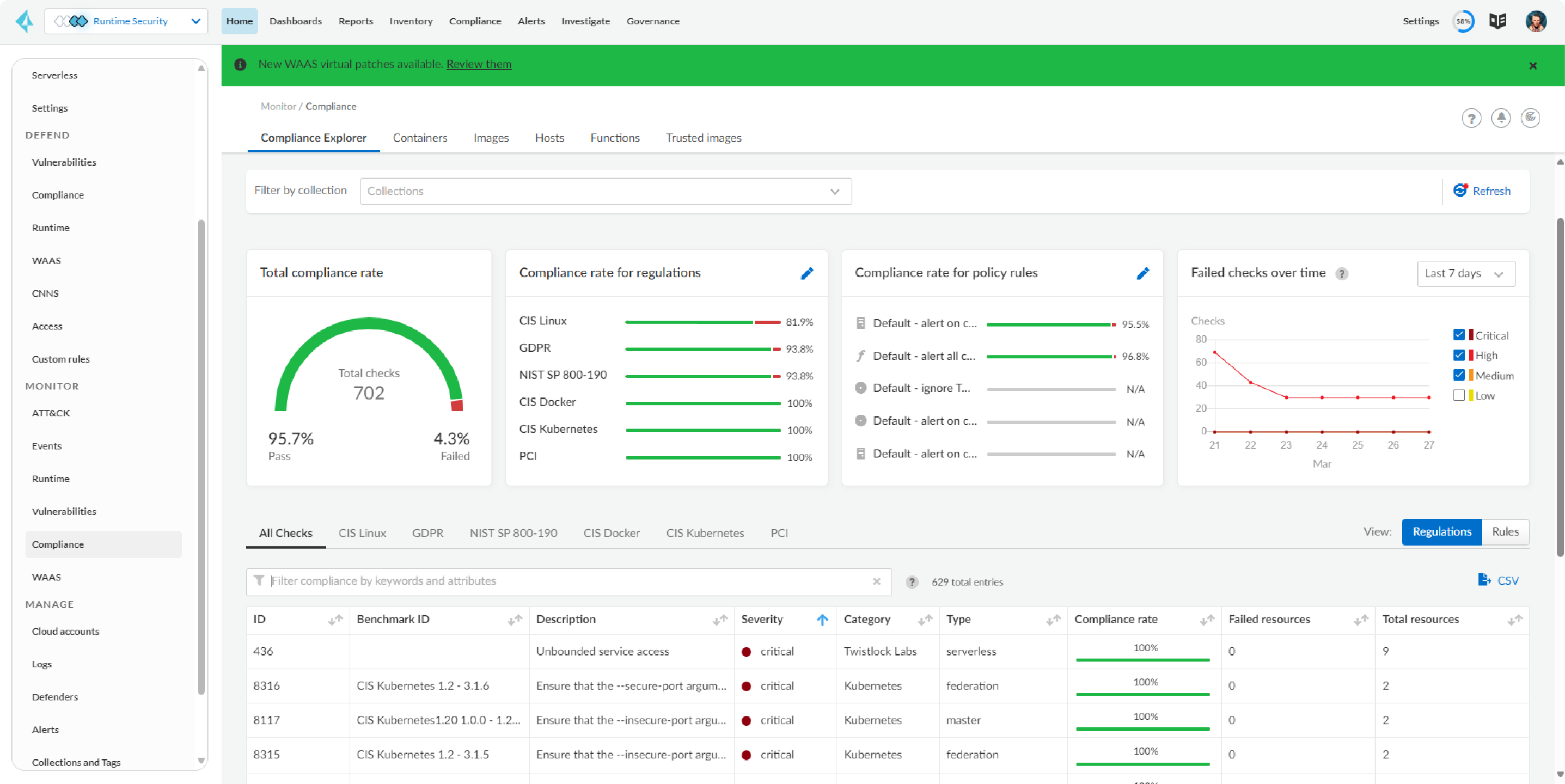The image size is (1565, 784).
Task: Click the Review them link
Action: tap(479, 64)
